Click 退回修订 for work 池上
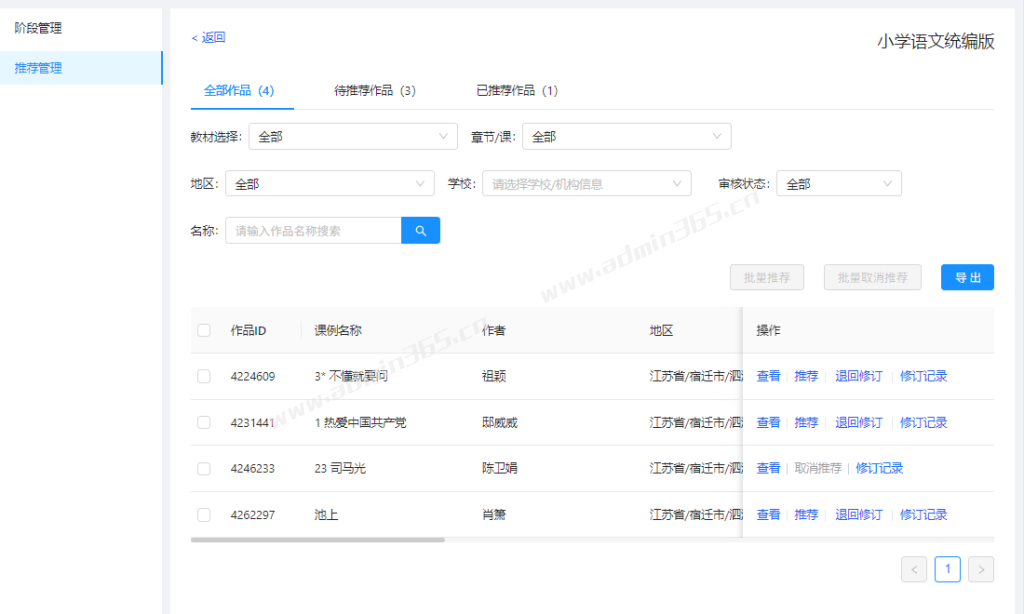Viewport: 1024px width, 614px height. coord(858,515)
